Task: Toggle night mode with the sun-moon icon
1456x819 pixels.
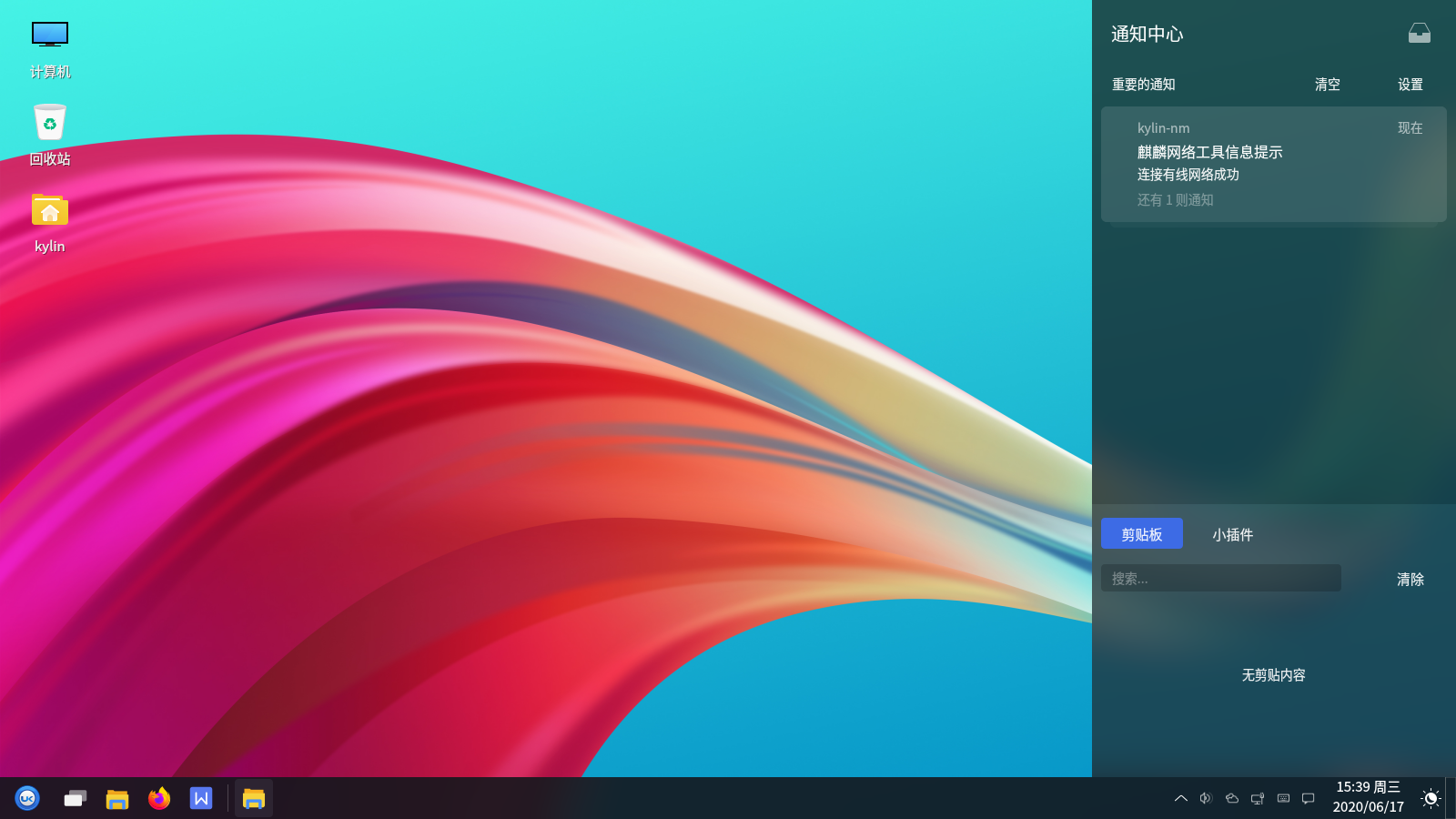Action: click(x=1430, y=798)
